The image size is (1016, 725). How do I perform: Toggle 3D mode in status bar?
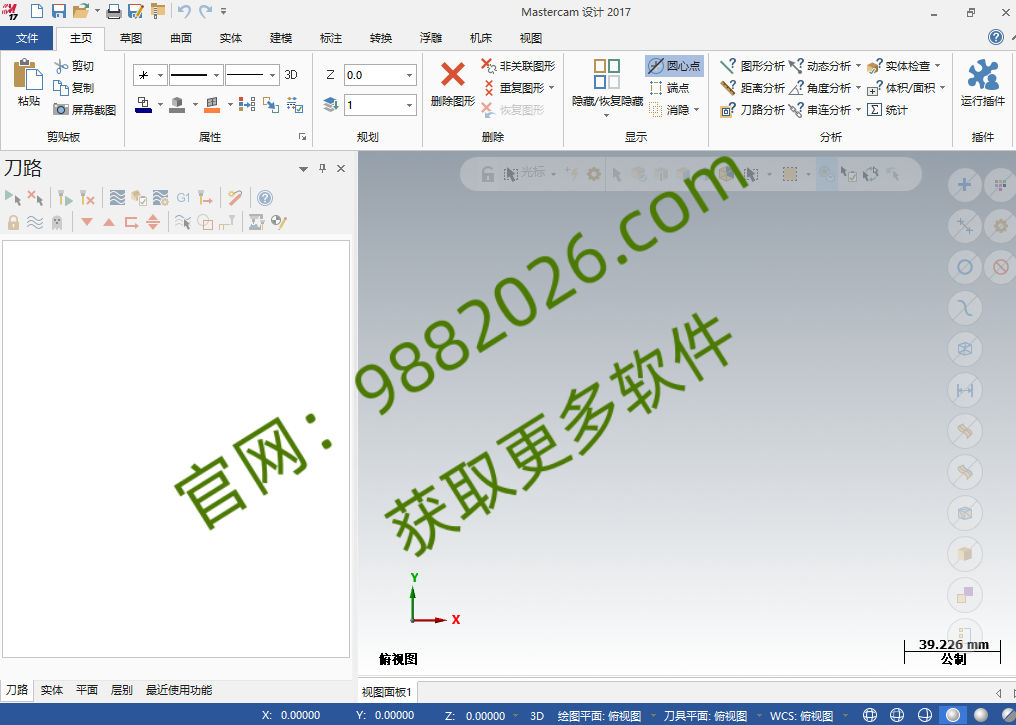(x=537, y=716)
